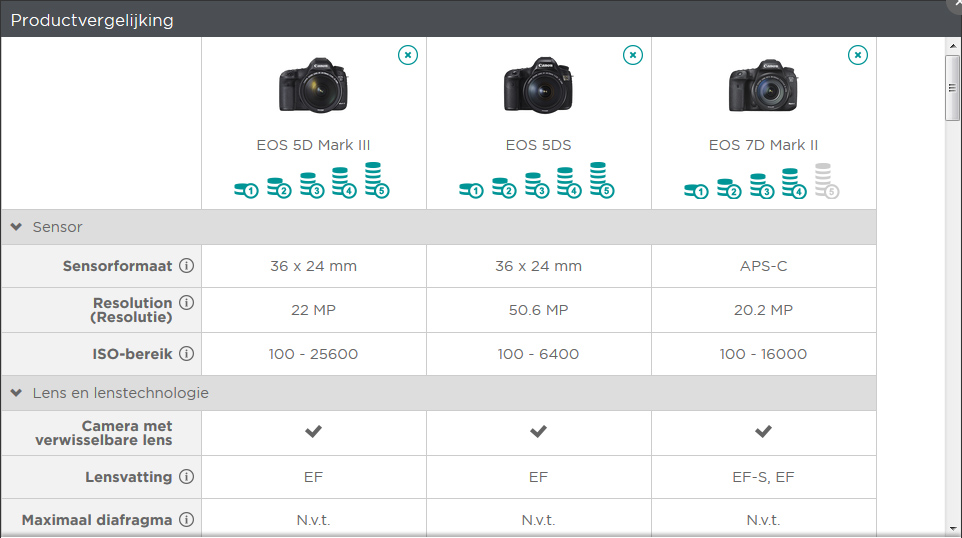Click the vertical scrollbar thumb

953,86
